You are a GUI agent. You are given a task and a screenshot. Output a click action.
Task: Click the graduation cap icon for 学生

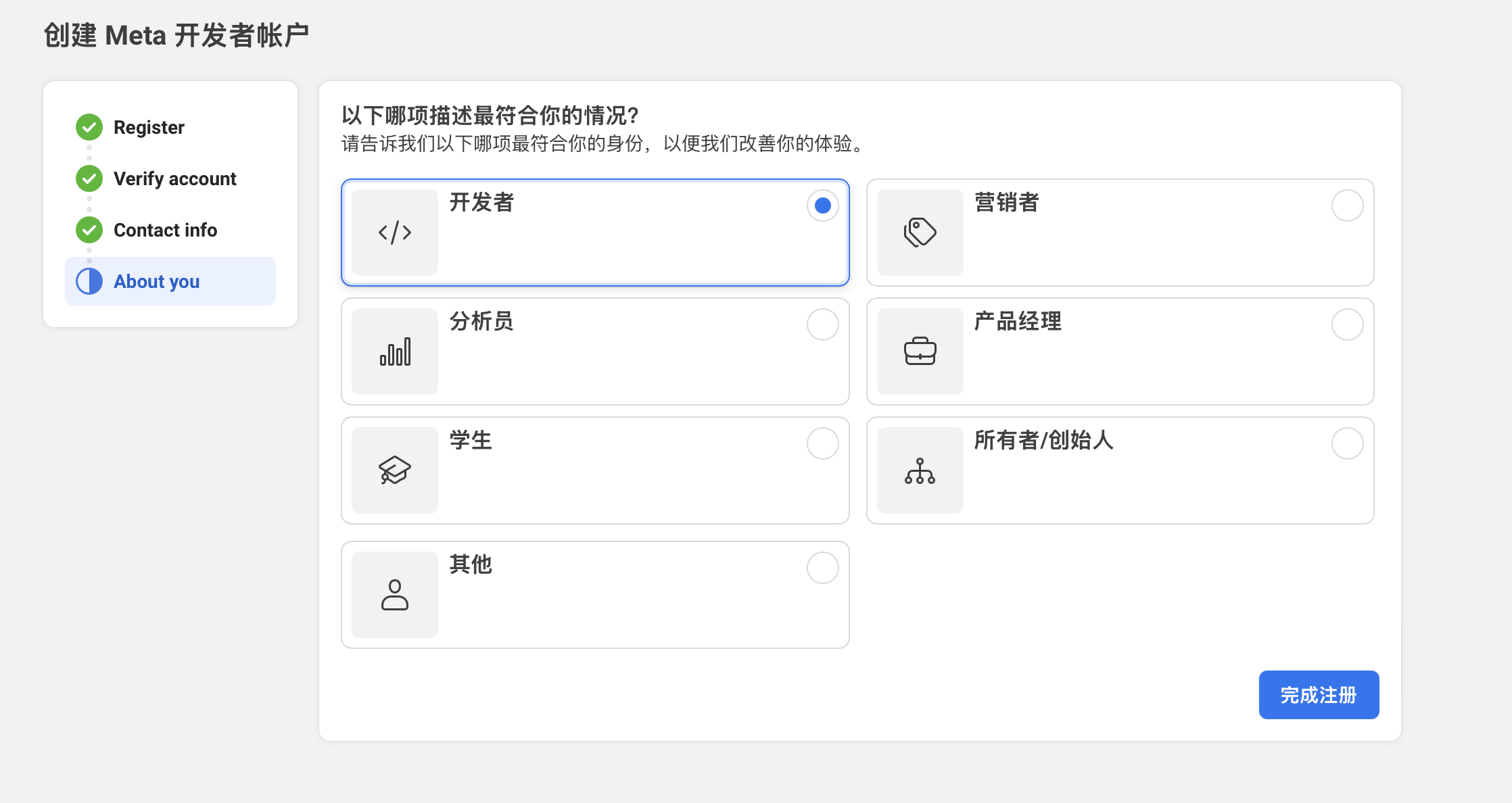[x=395, y=470]
